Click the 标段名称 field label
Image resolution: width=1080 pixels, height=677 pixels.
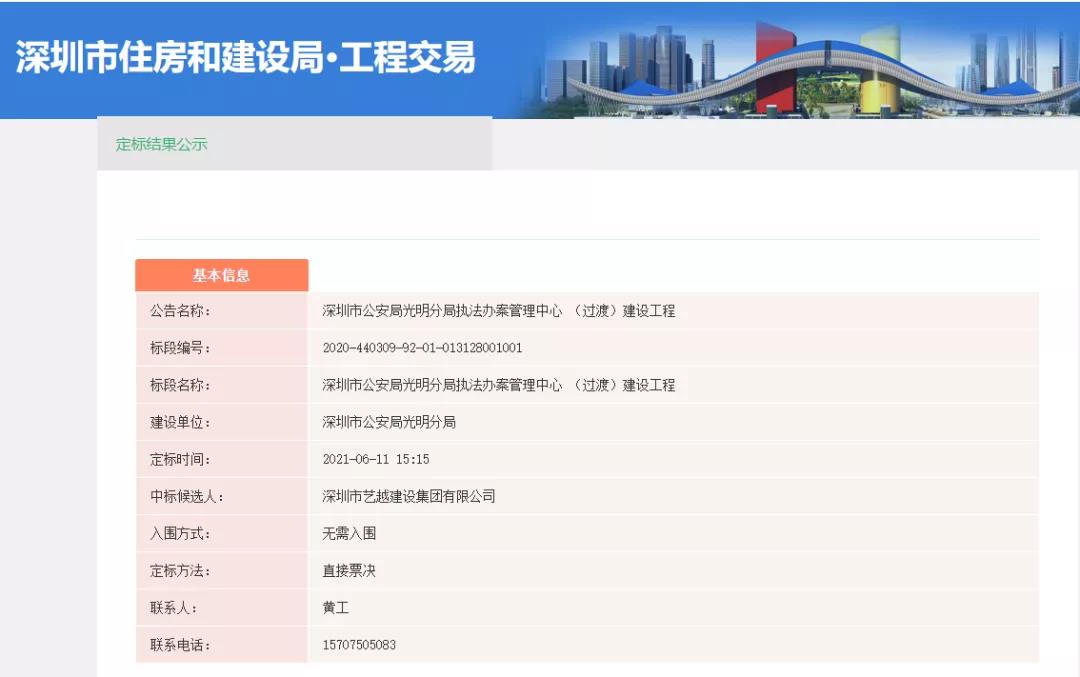point(181,385)
